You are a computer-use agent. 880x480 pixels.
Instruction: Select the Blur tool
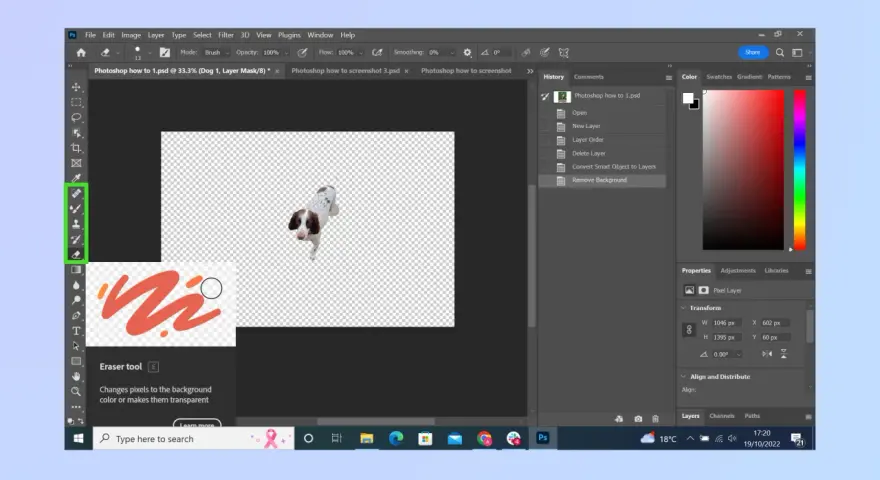[76, 285]
